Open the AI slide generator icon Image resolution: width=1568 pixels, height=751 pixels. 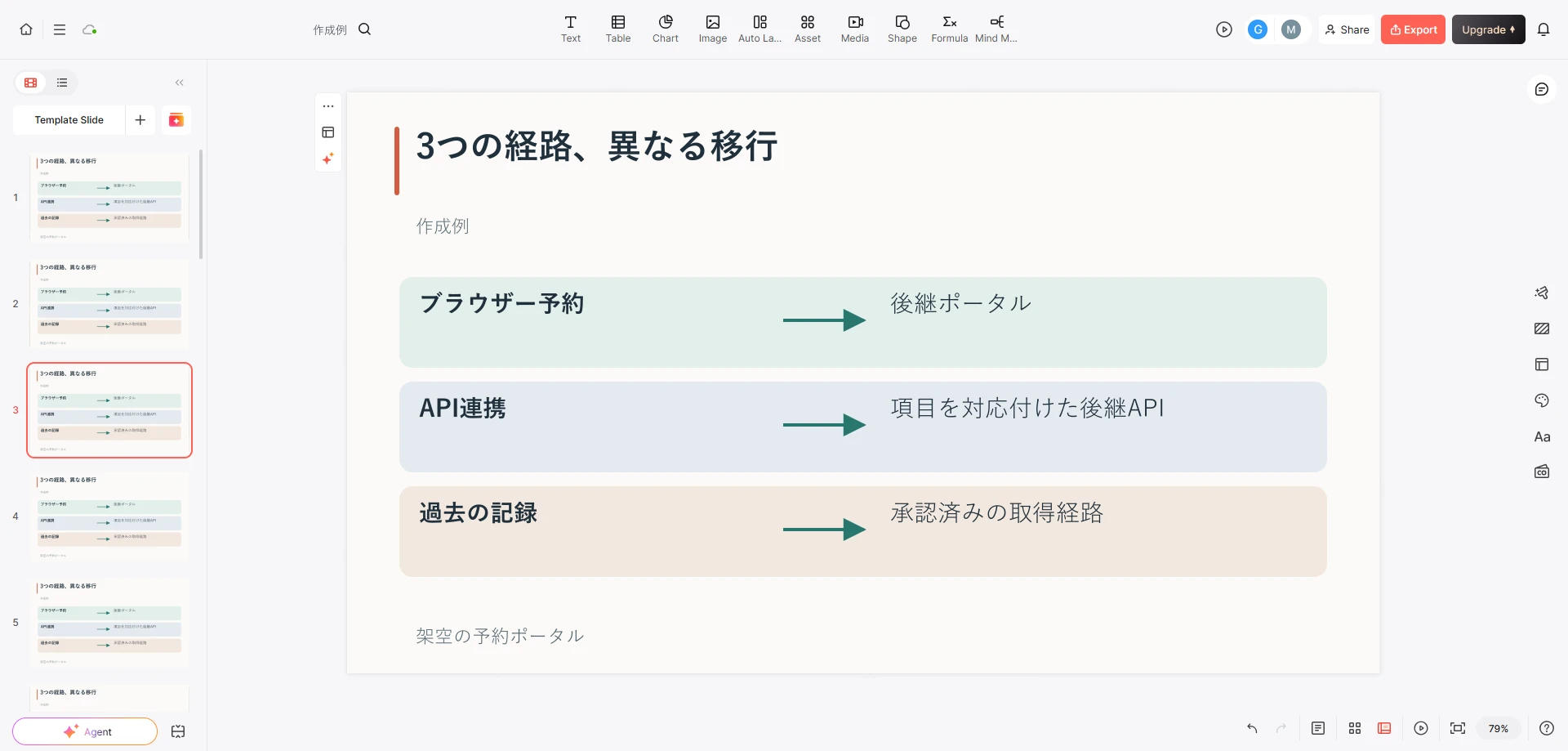pos(176,120)
